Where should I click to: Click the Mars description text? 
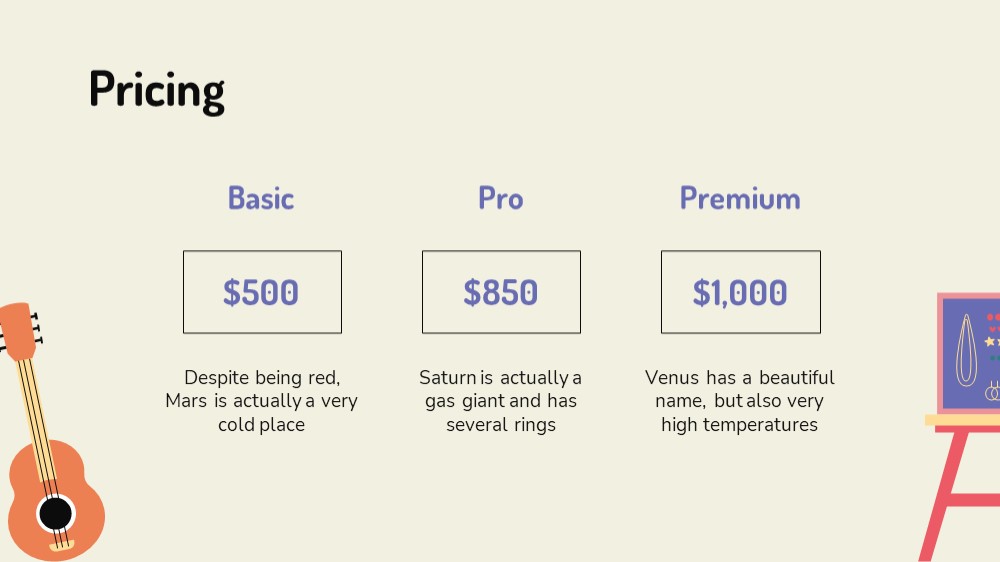(x=261, y=401)
